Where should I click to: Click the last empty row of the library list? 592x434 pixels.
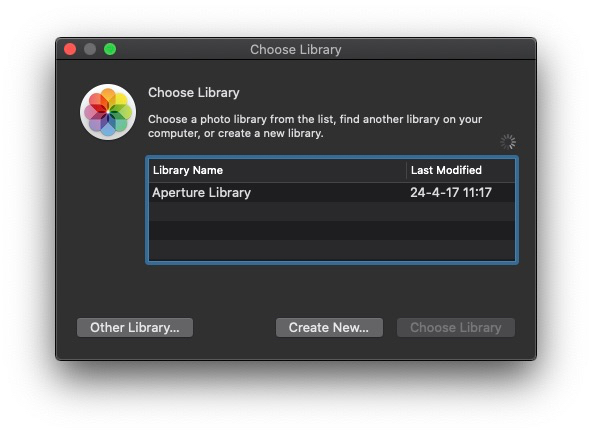tap(332, 250)
